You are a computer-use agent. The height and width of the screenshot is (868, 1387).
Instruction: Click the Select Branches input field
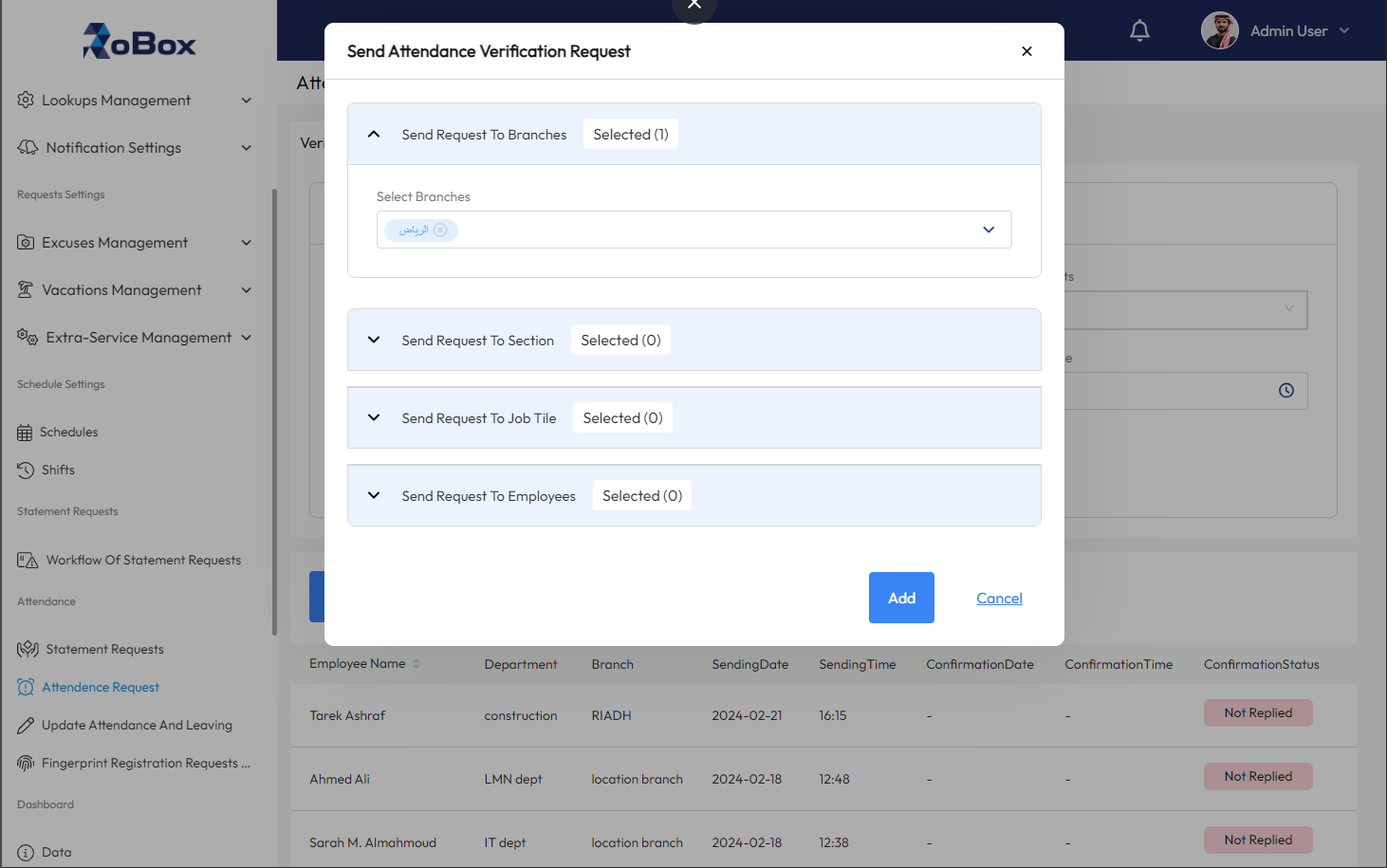point(693,230)
